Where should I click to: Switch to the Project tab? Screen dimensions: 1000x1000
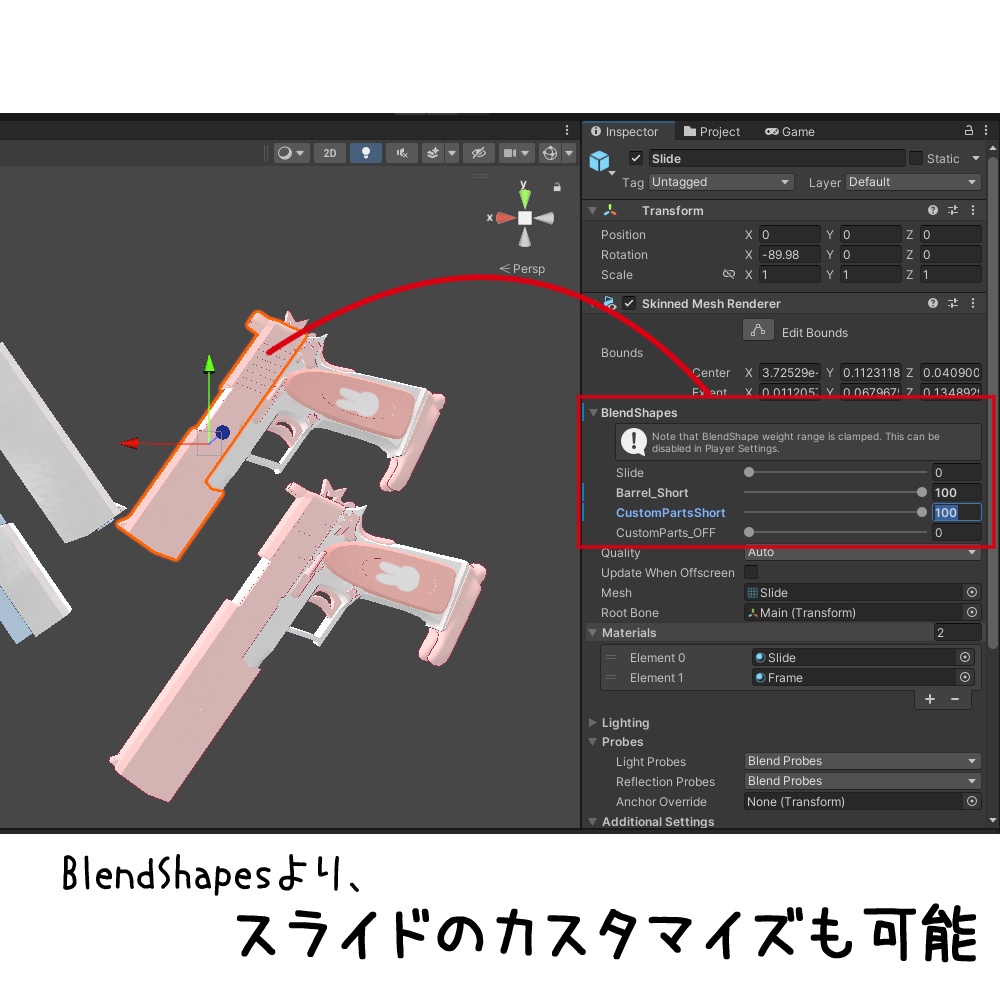712,131
